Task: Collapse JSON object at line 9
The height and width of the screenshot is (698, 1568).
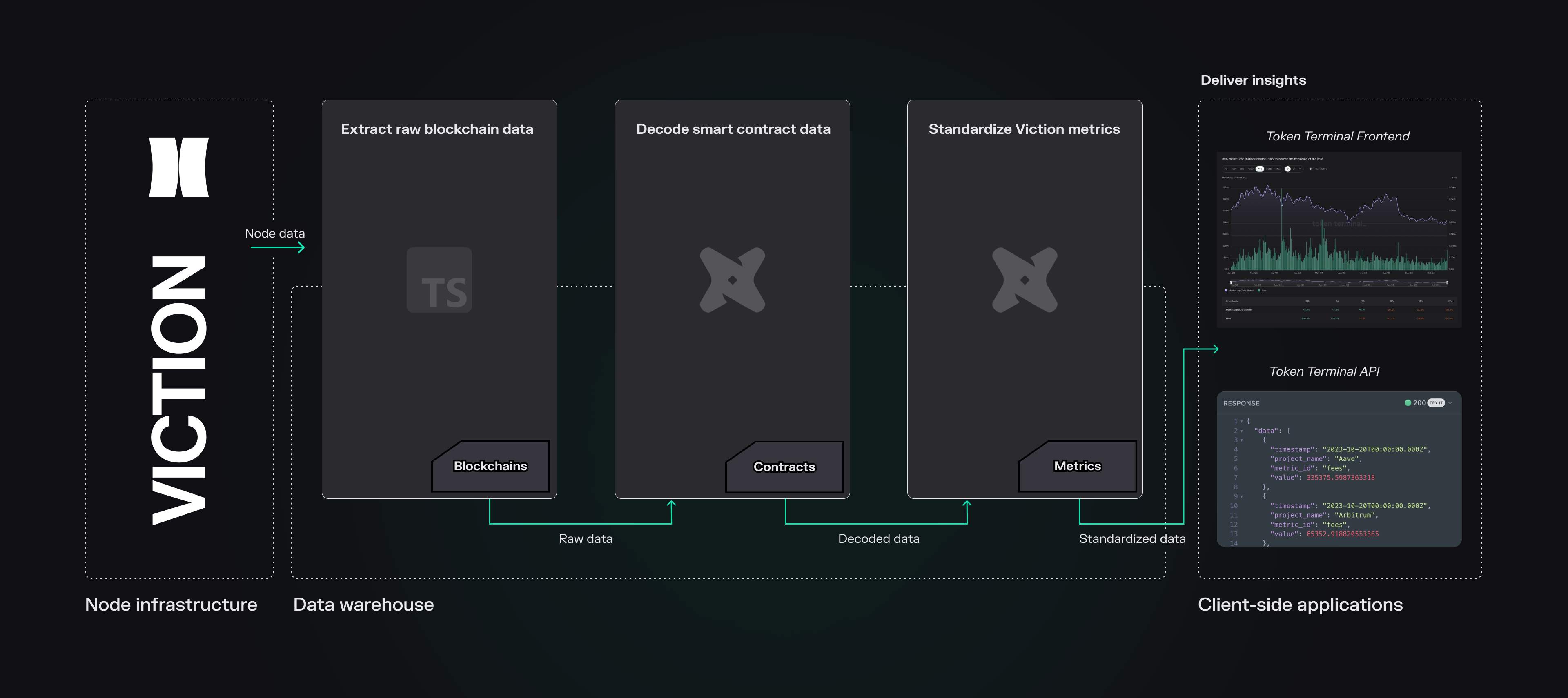Action: pyautogui.click(x=1242, y=497)
